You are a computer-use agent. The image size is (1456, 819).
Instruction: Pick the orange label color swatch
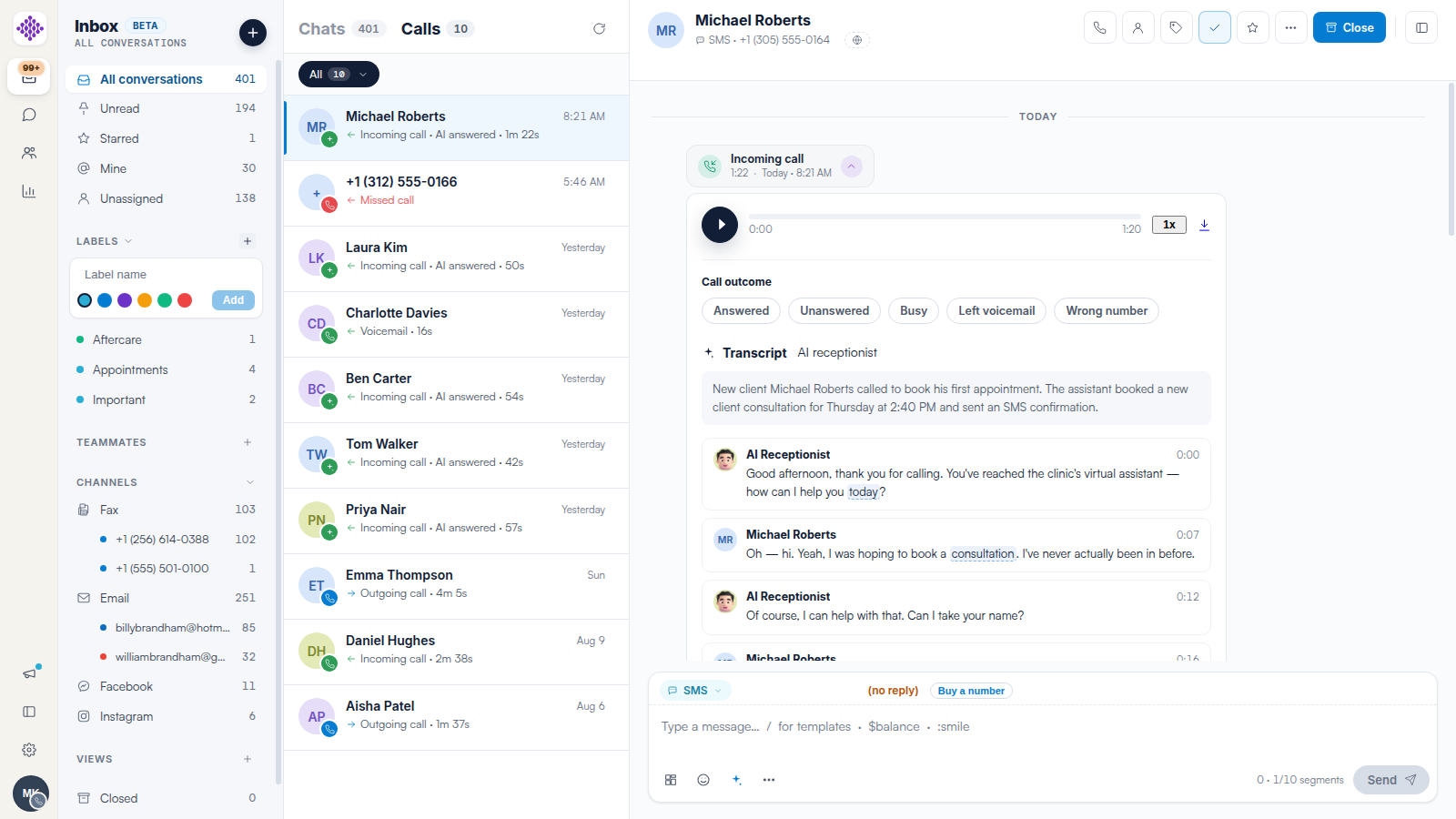(x=145, y=300)
